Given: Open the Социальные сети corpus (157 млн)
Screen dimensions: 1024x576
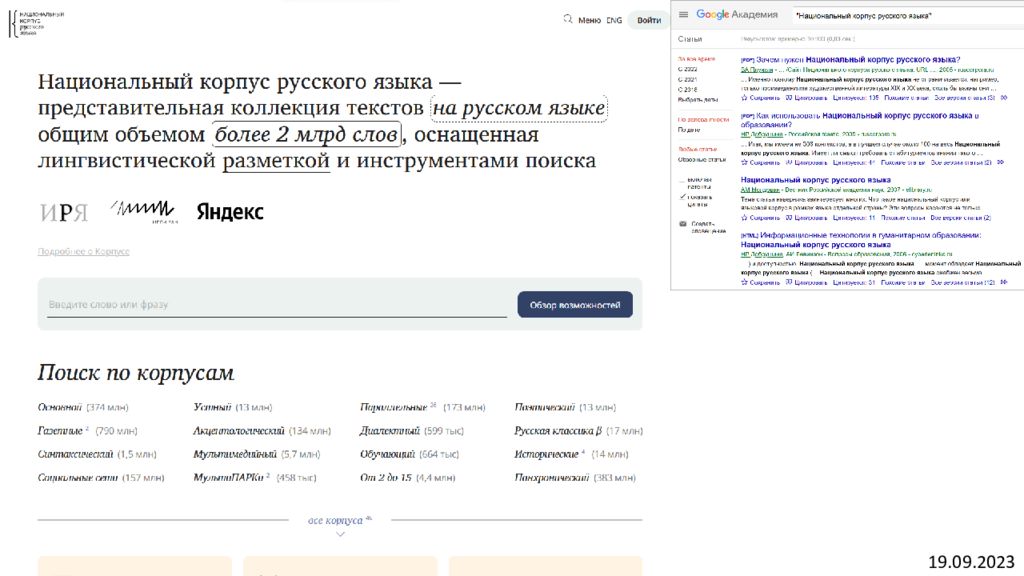Looking at the screenshot, I should coord(101,477).
